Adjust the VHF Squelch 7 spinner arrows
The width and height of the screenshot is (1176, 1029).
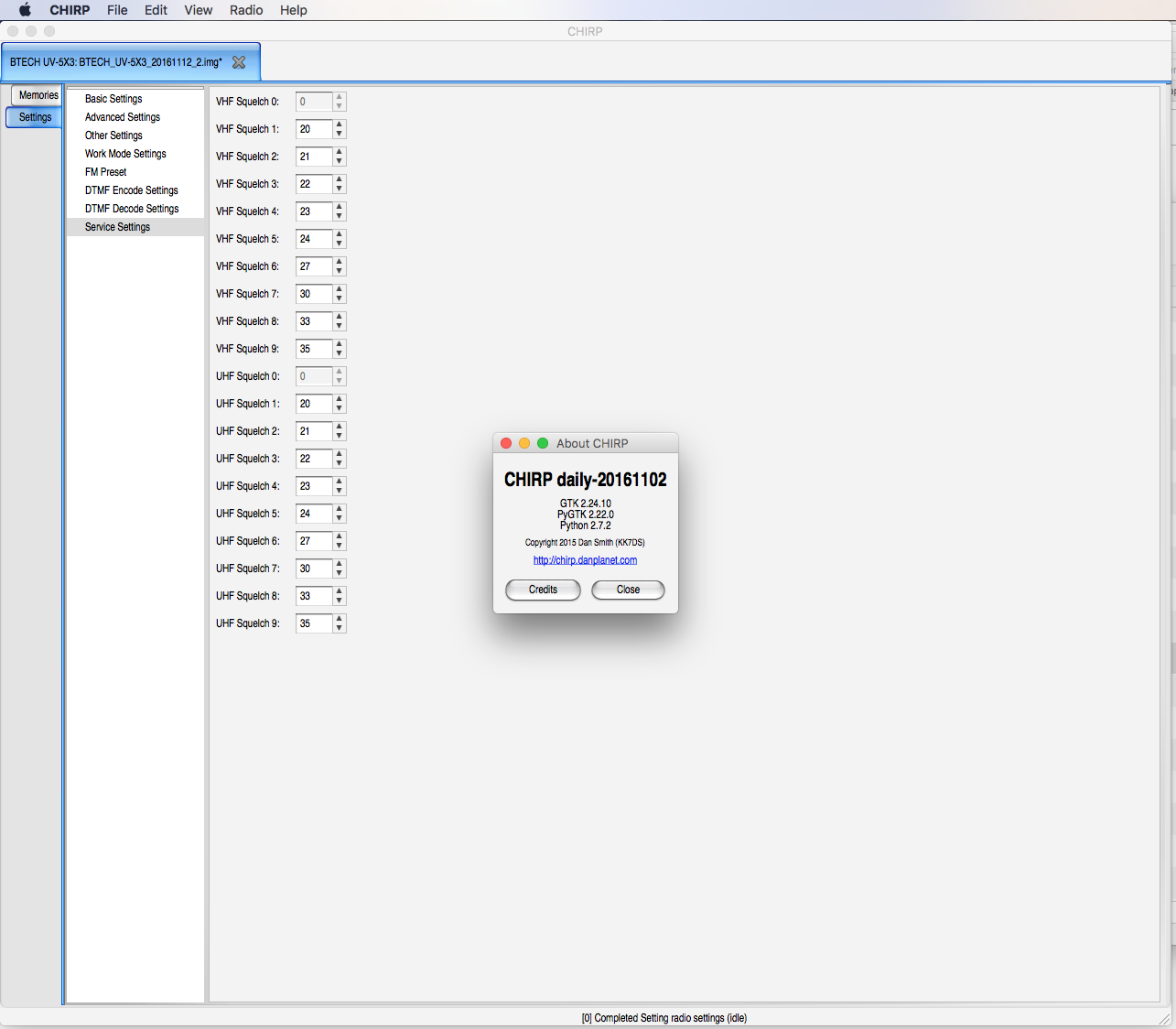click(x=340, y=294)
